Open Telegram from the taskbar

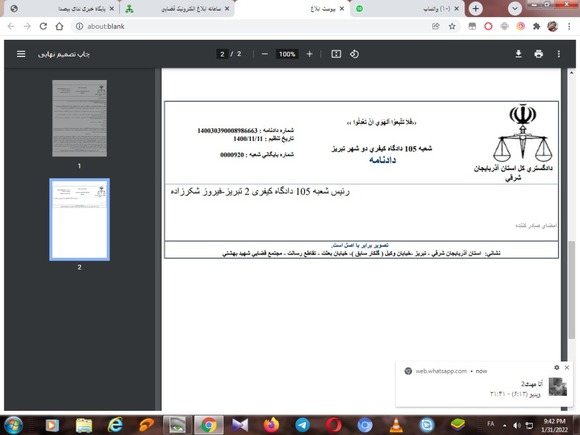coord(303,425)
